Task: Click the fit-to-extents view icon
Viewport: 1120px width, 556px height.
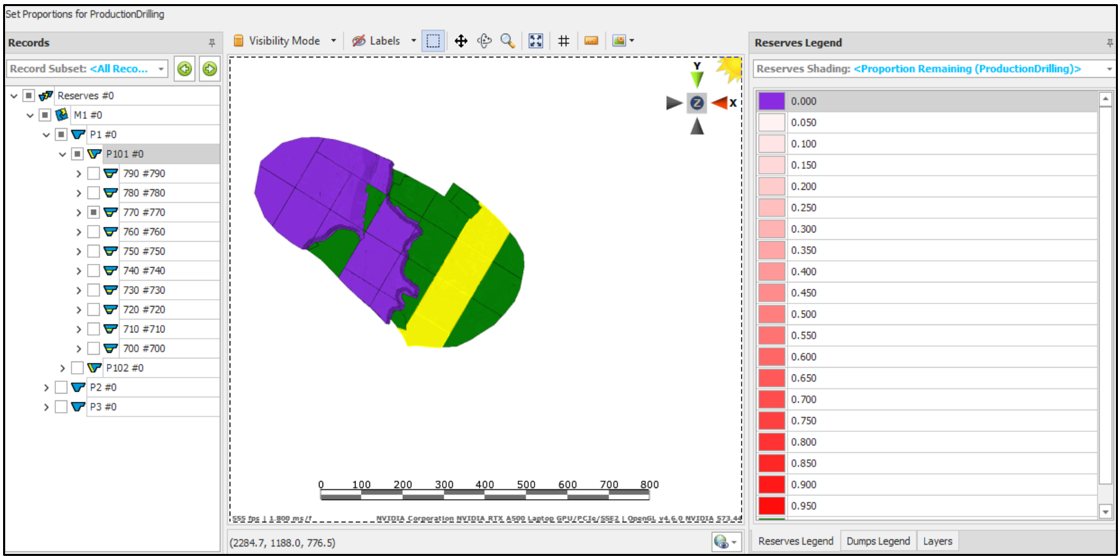Action: tap(536, 41)
